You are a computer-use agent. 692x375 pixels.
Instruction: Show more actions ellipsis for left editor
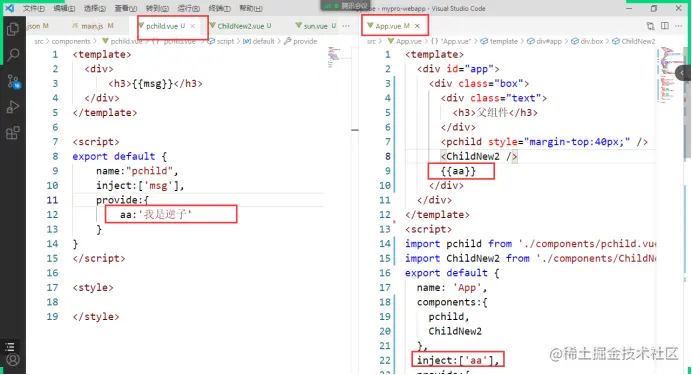(x=346, y=26)
